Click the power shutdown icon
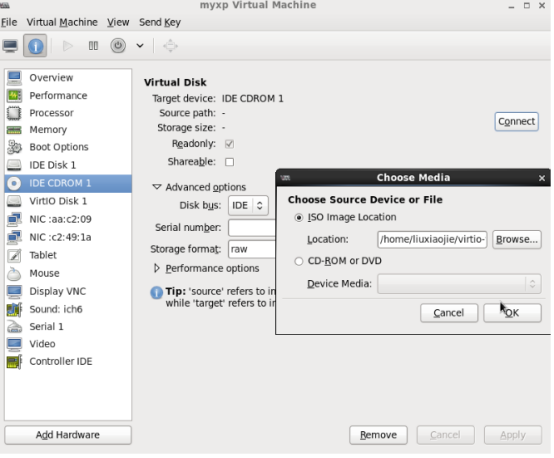The height and width of the screenshot is (458, 554). click(118, 46)
